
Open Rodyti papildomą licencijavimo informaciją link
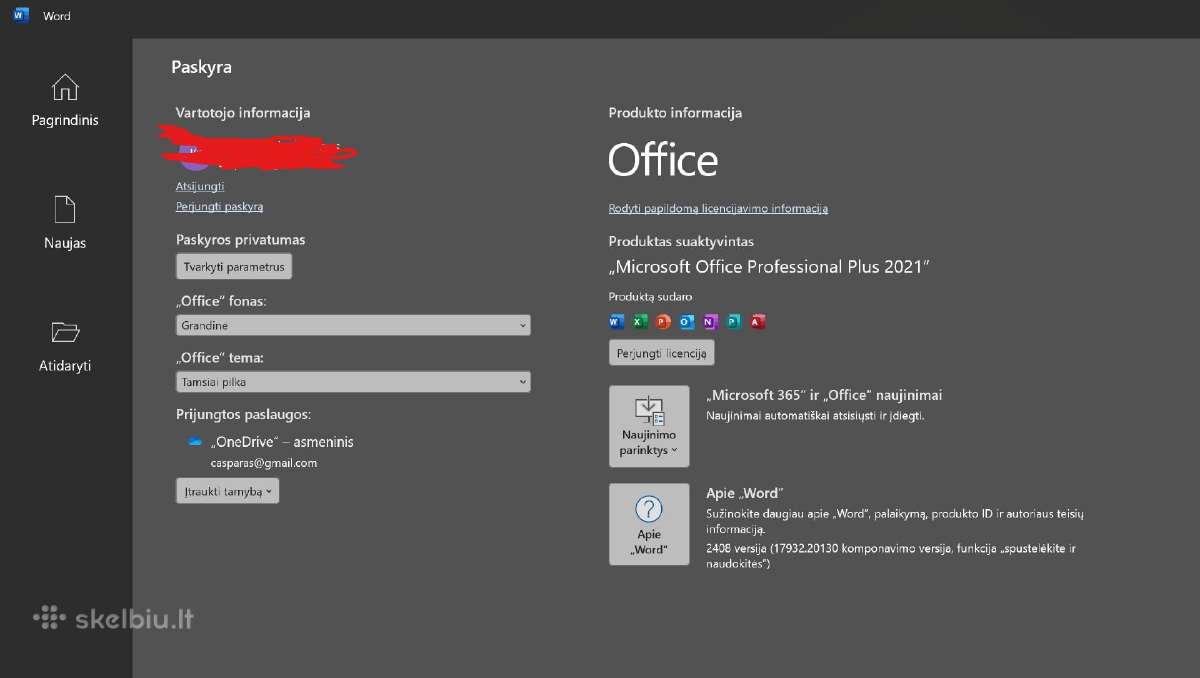click(x=718, y=208)
